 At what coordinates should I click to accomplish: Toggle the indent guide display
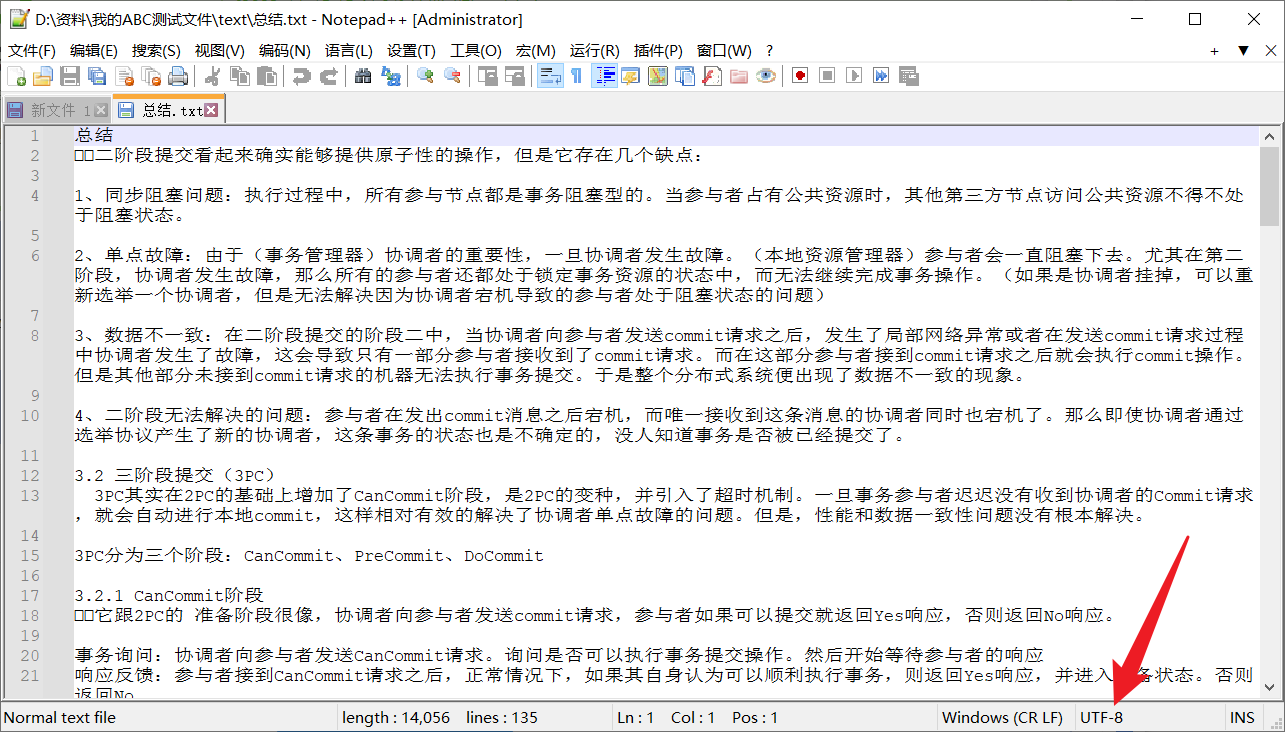[x=604, y=76]
